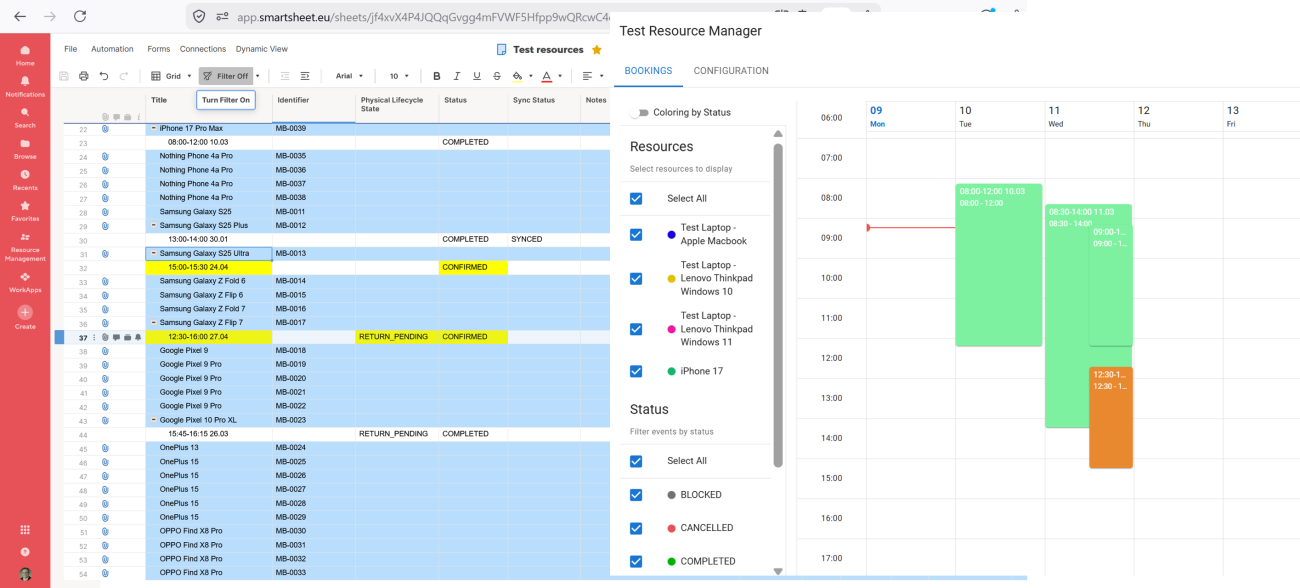The height and width of the screenshot is (588, 1300).
Task: Uncheck the CANCELLED status filter
Action: click(x=636, y=528)
